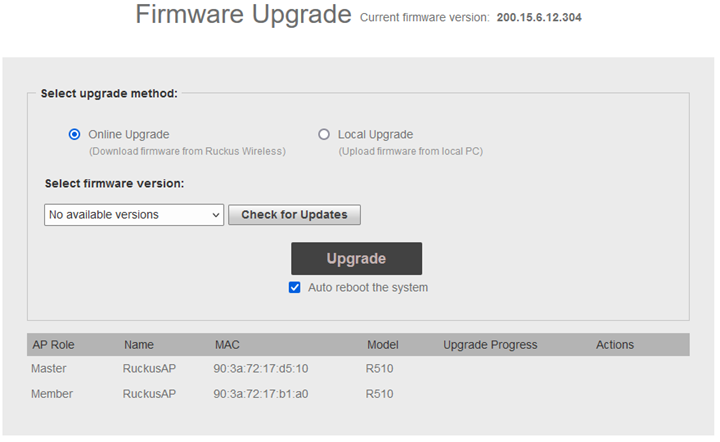Image resolution: width=720 pixels, height=442 pixels.
Task: Choose the Local Upgrade radio option
Action: (324, 134)
